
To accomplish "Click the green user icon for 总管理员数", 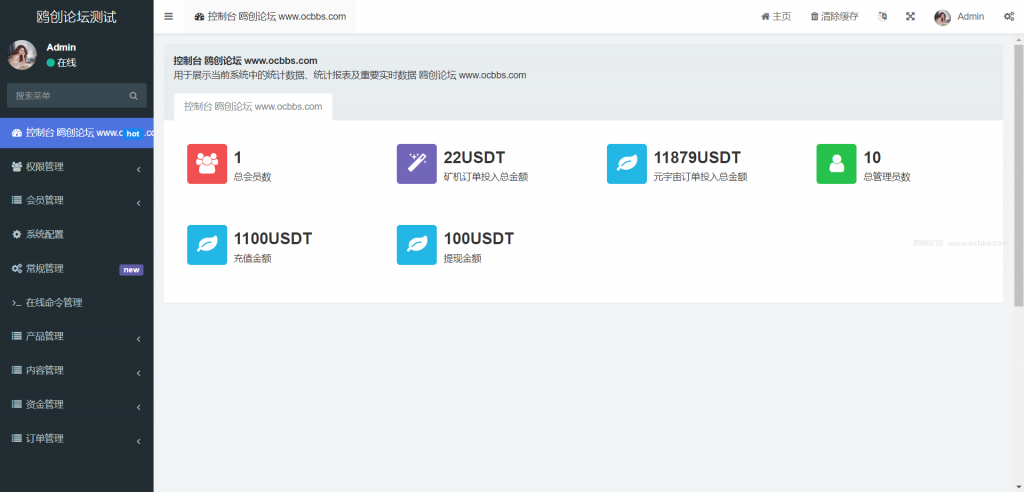I will pyautogui.click(x=837, y=164).
